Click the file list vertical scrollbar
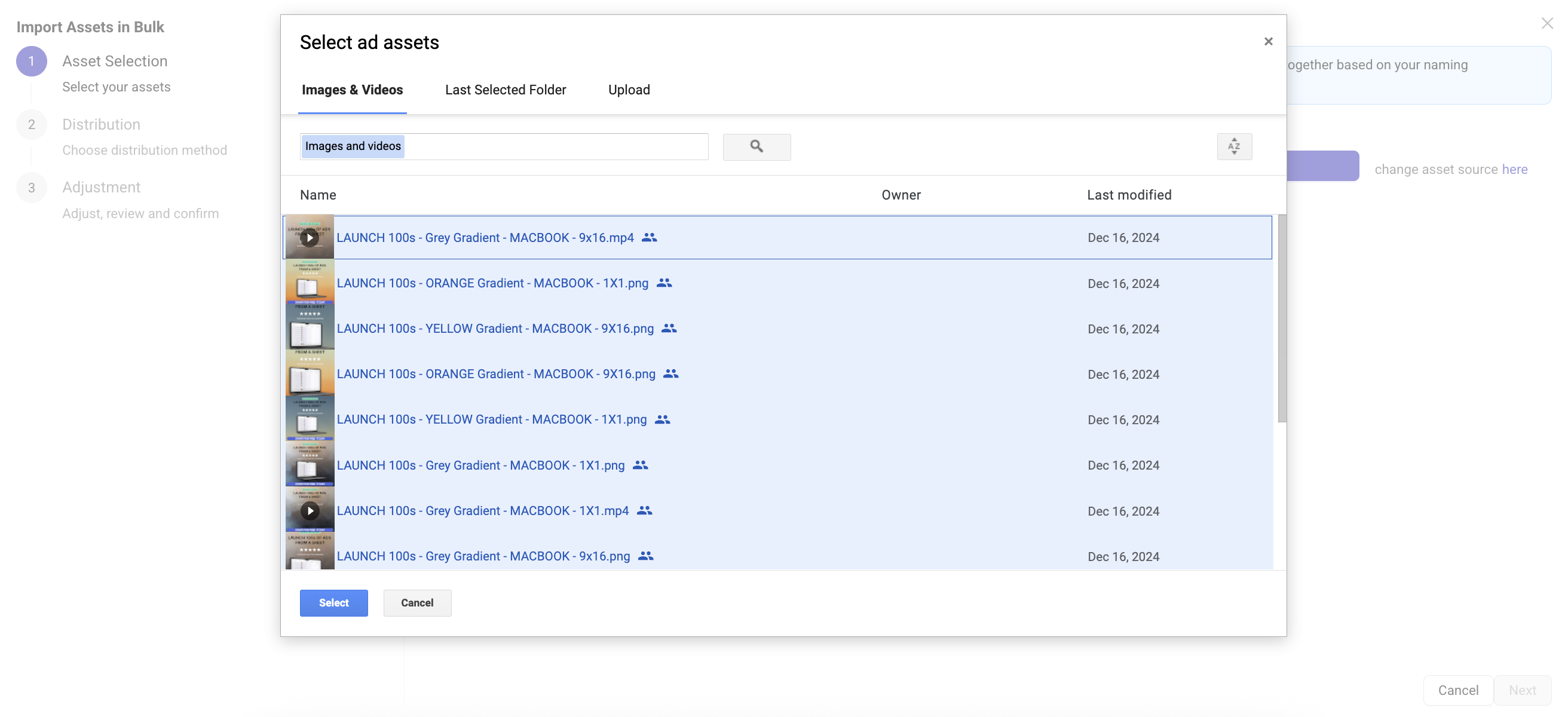 [x=1282, y=318]
